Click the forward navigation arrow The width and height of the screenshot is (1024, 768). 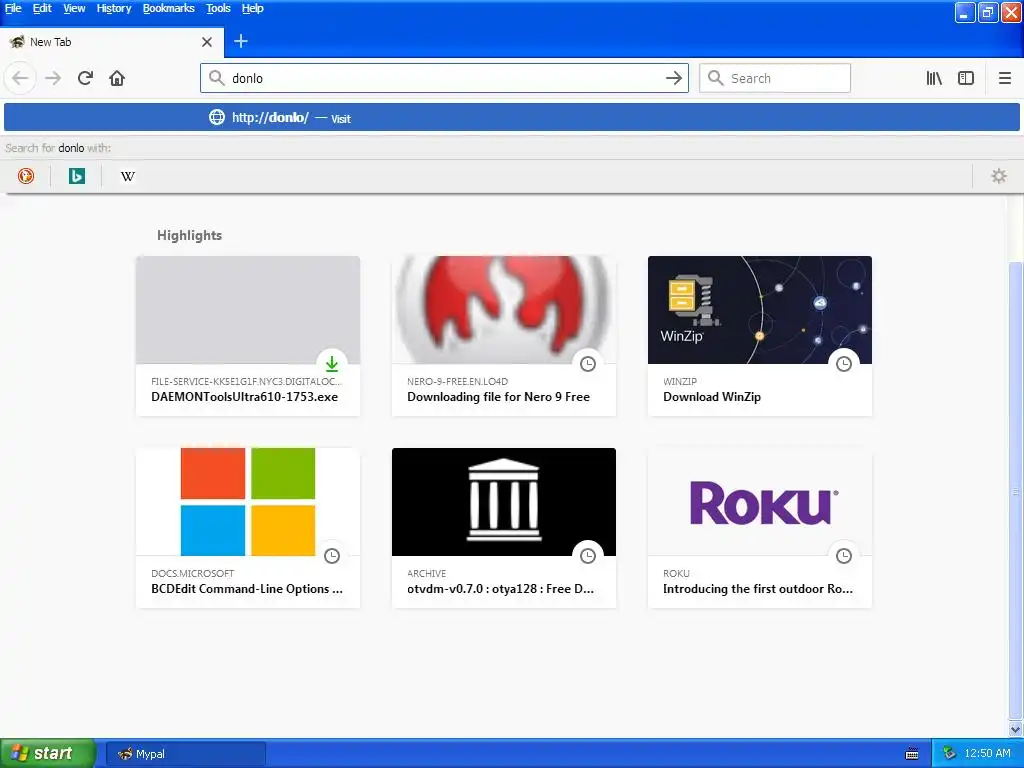[x=53, y=78]
